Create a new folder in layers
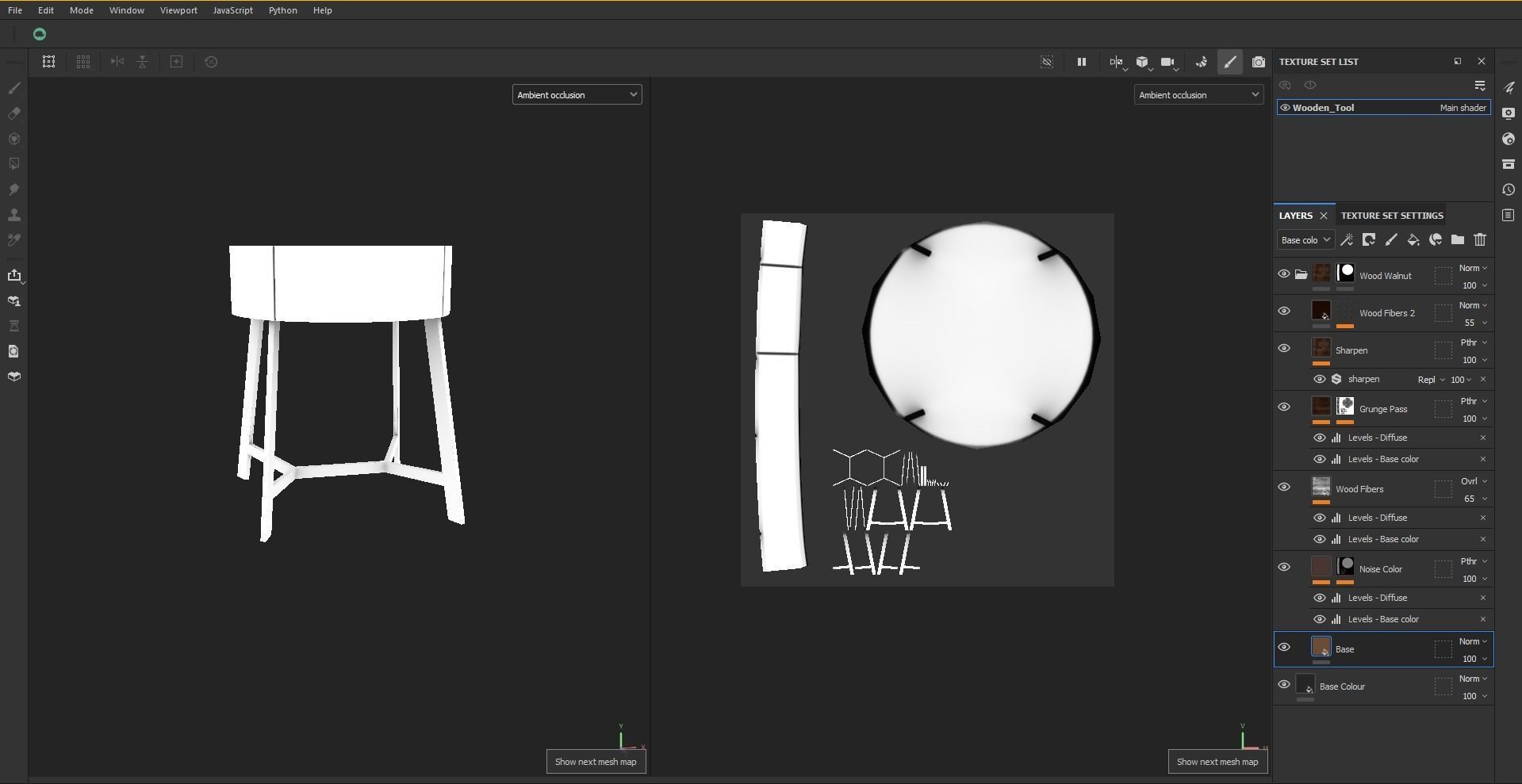 coord(1458,239)
